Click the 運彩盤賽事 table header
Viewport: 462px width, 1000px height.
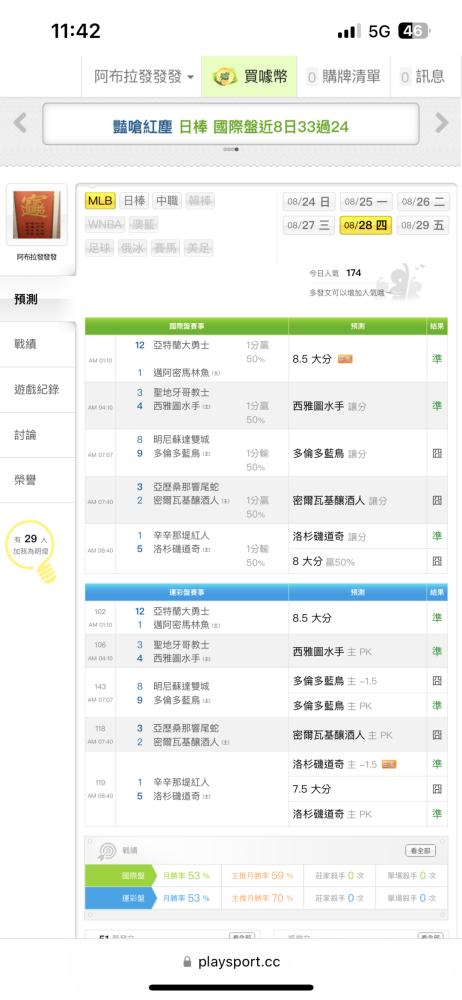click(186, 592)
